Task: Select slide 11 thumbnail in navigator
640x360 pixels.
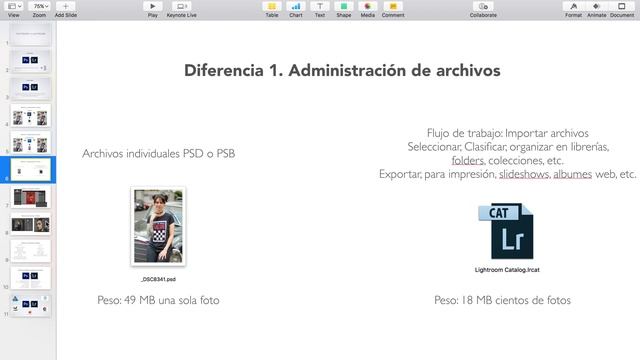Action: (31, 305)
